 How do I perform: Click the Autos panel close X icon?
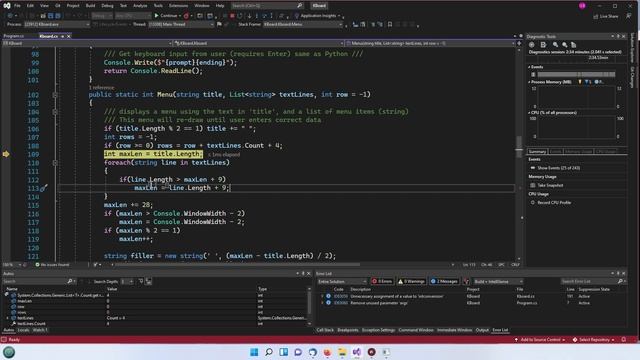coord(309,273)
